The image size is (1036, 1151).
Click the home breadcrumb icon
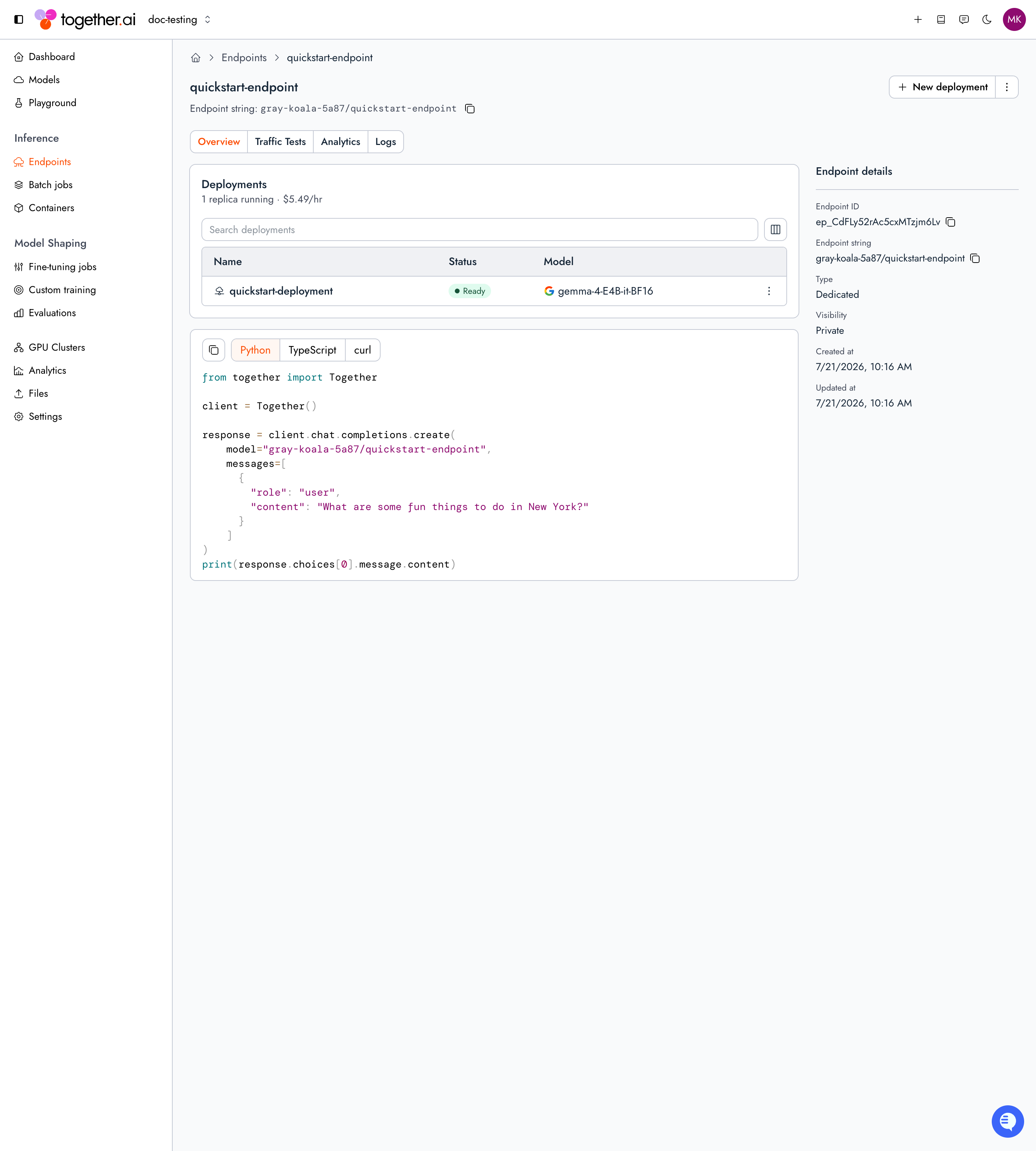point(196,58)
